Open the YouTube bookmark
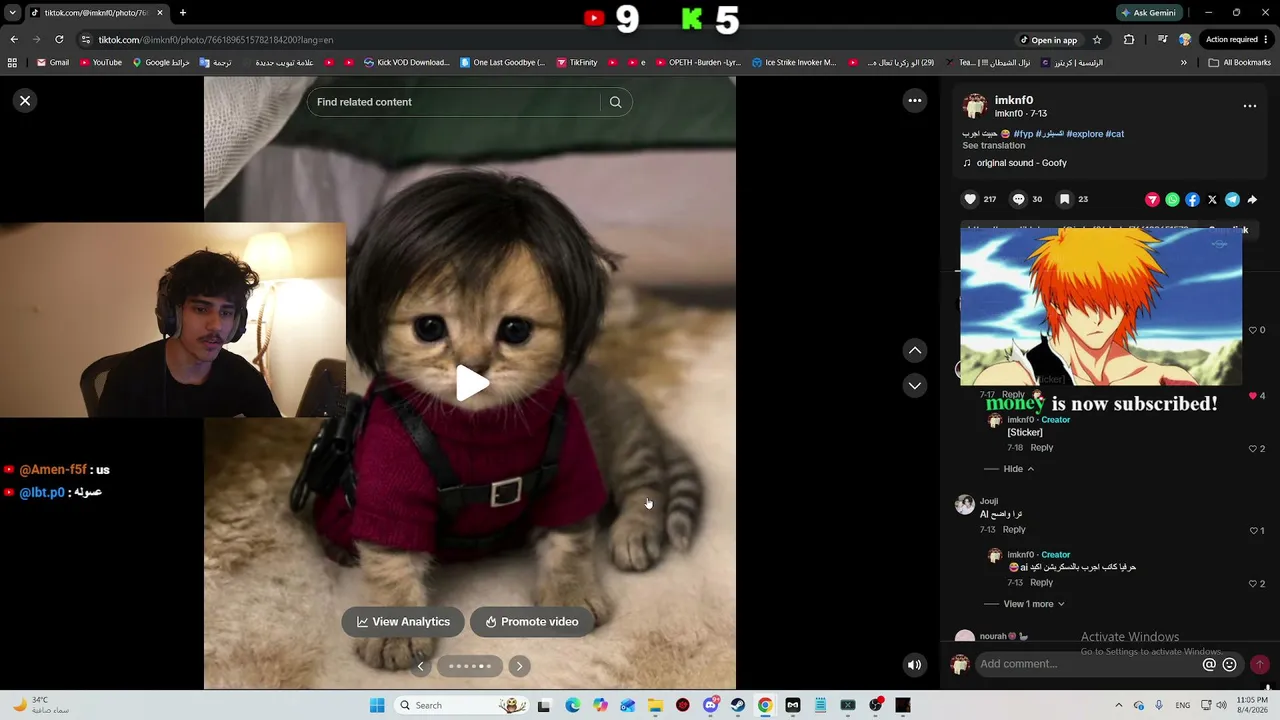This screenshot has height=720, width=1280. click(100, 62)
